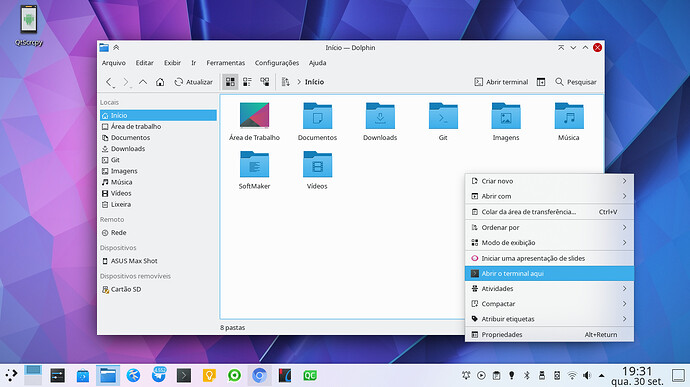The width and height of the screenshot is (690, 387).
Task: Open the application launcher in taskbar
Action: (11, 375)
